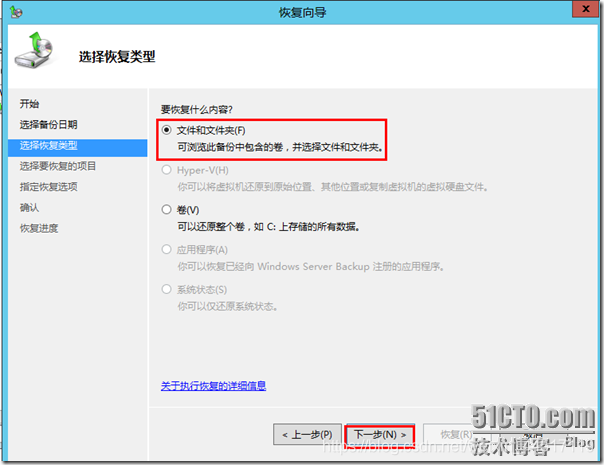Click the 你可以仅还原系统状态 description

(x=227, y=306)
